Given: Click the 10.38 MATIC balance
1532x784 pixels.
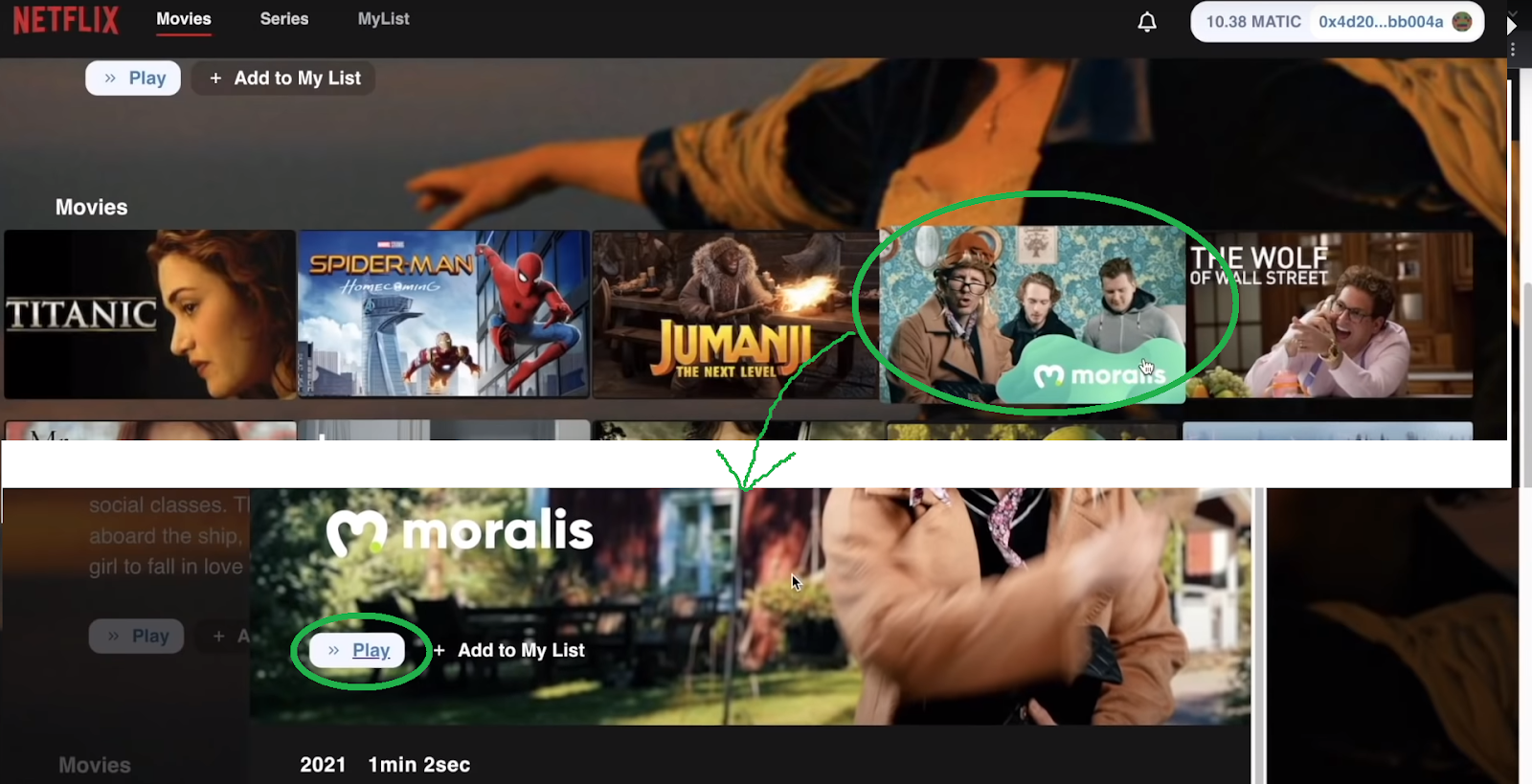Looking at the screenshot, I should click(x=1253, y=21).
